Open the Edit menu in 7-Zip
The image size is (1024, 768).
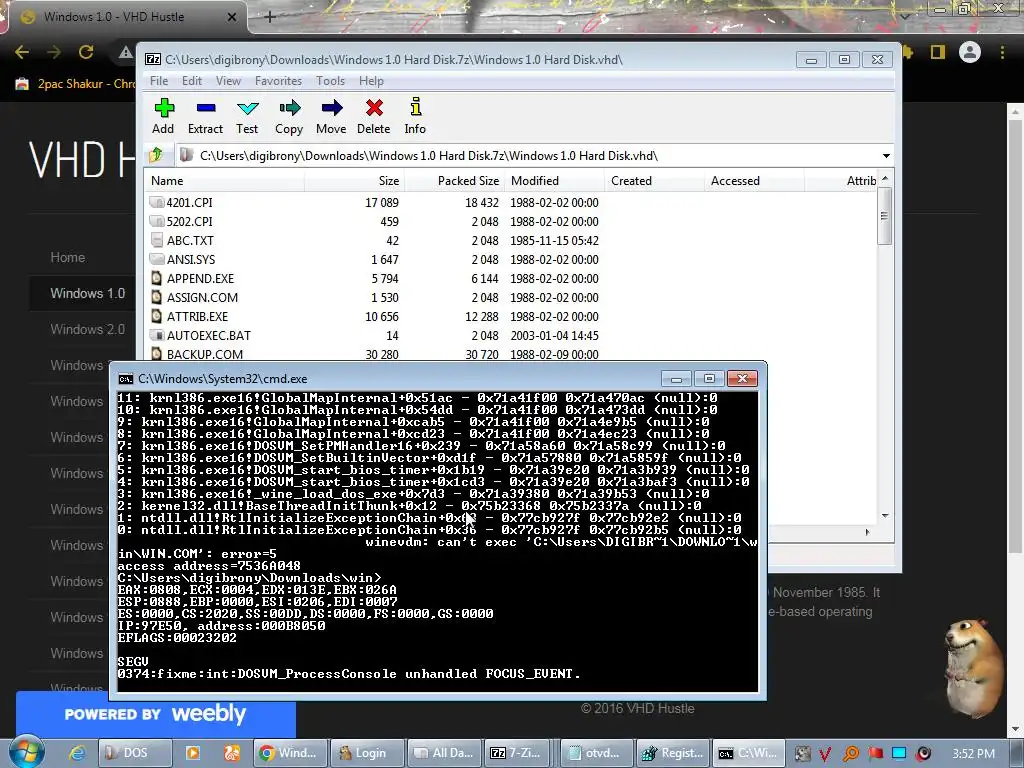coord(191,81)
